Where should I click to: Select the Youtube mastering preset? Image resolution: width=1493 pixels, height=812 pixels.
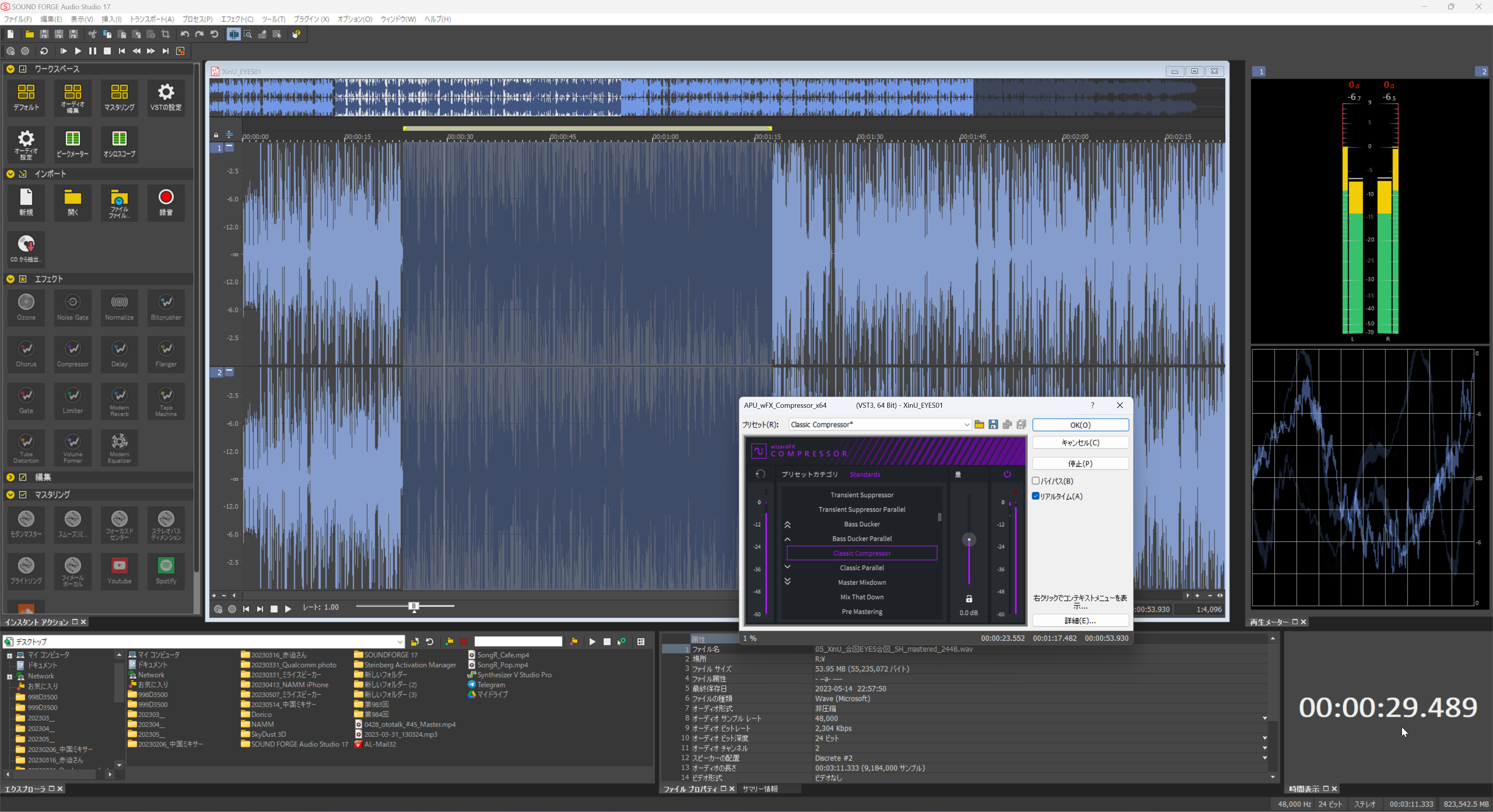[x=119, y=571]
